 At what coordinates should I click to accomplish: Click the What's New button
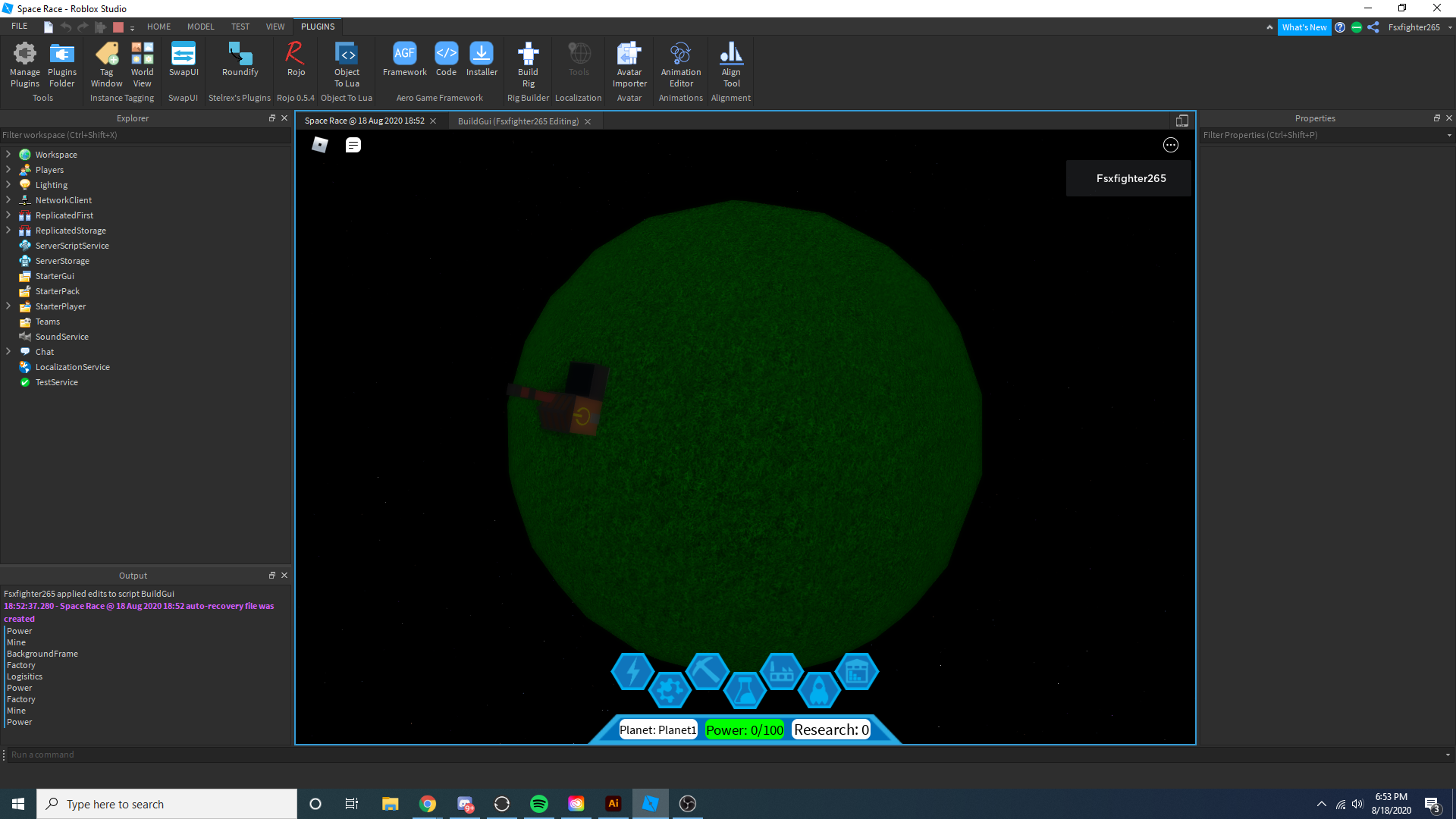pyautogui.click(x=1304, y=27)
